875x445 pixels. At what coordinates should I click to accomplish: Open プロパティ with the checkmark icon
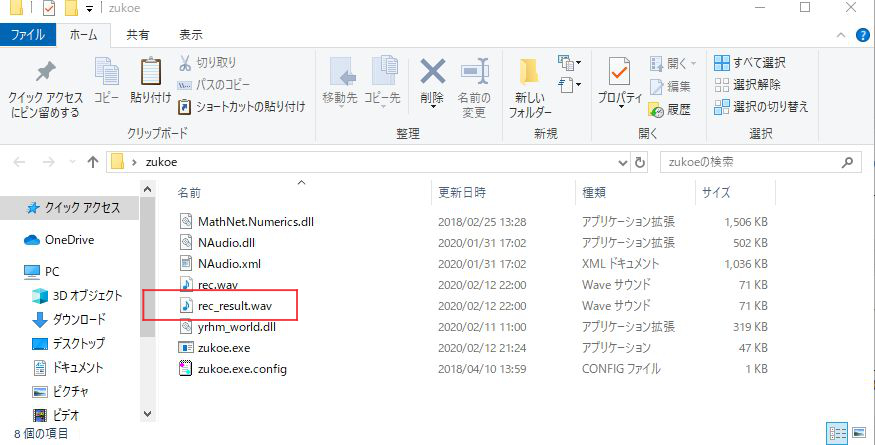(620, 73)
